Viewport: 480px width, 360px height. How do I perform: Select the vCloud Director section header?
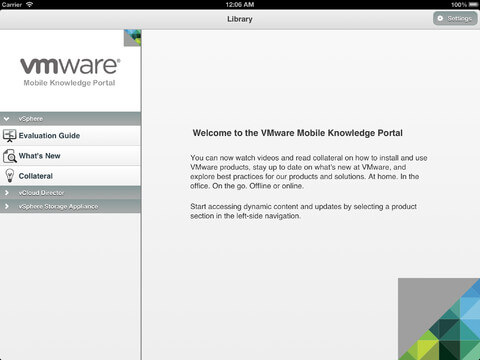point(70,193)
